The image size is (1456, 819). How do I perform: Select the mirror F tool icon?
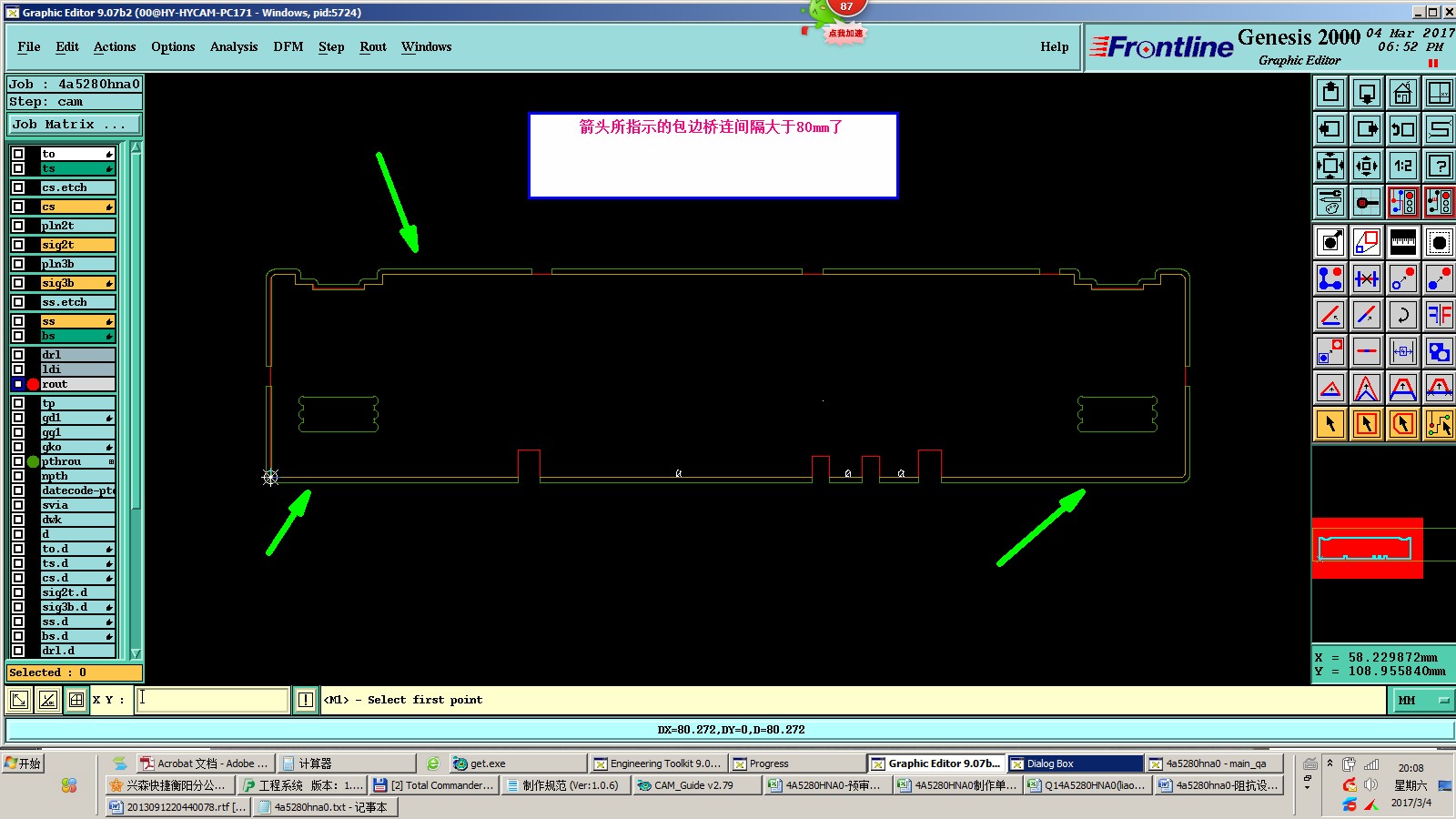pos(1440,315)
